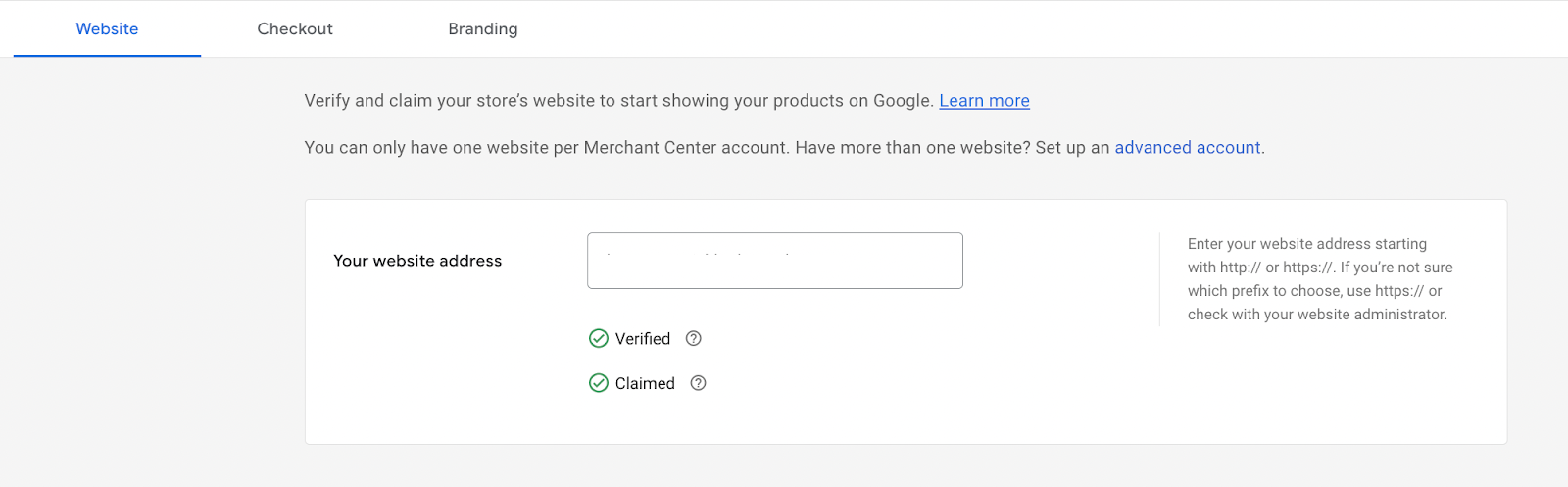This screenshot has width=1568, height=487.
Task: Click the blue underline beneath the Website tab
Action: (x=107, y=56)
